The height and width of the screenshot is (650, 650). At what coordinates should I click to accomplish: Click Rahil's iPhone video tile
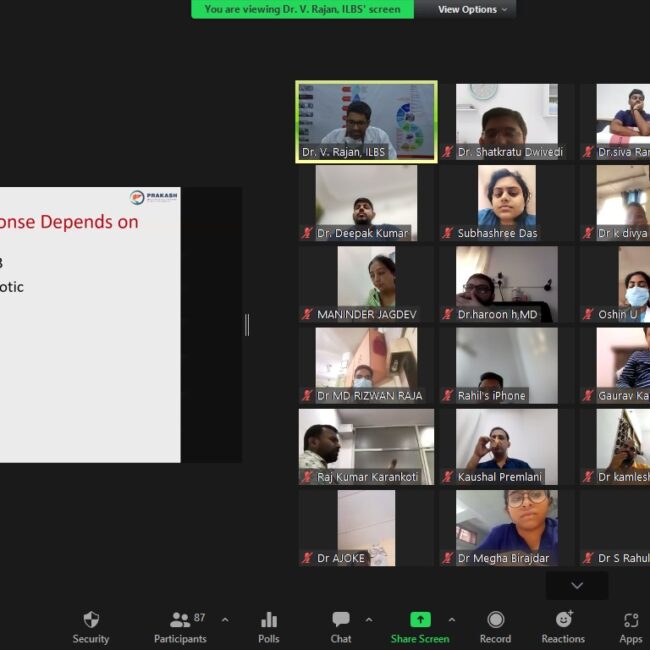[507, 364]
